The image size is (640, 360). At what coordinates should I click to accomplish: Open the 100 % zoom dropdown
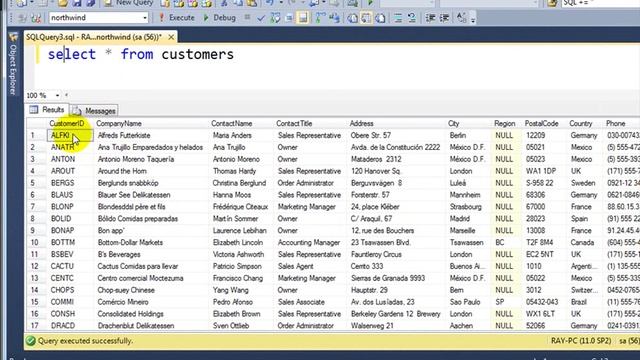(57, 96)
